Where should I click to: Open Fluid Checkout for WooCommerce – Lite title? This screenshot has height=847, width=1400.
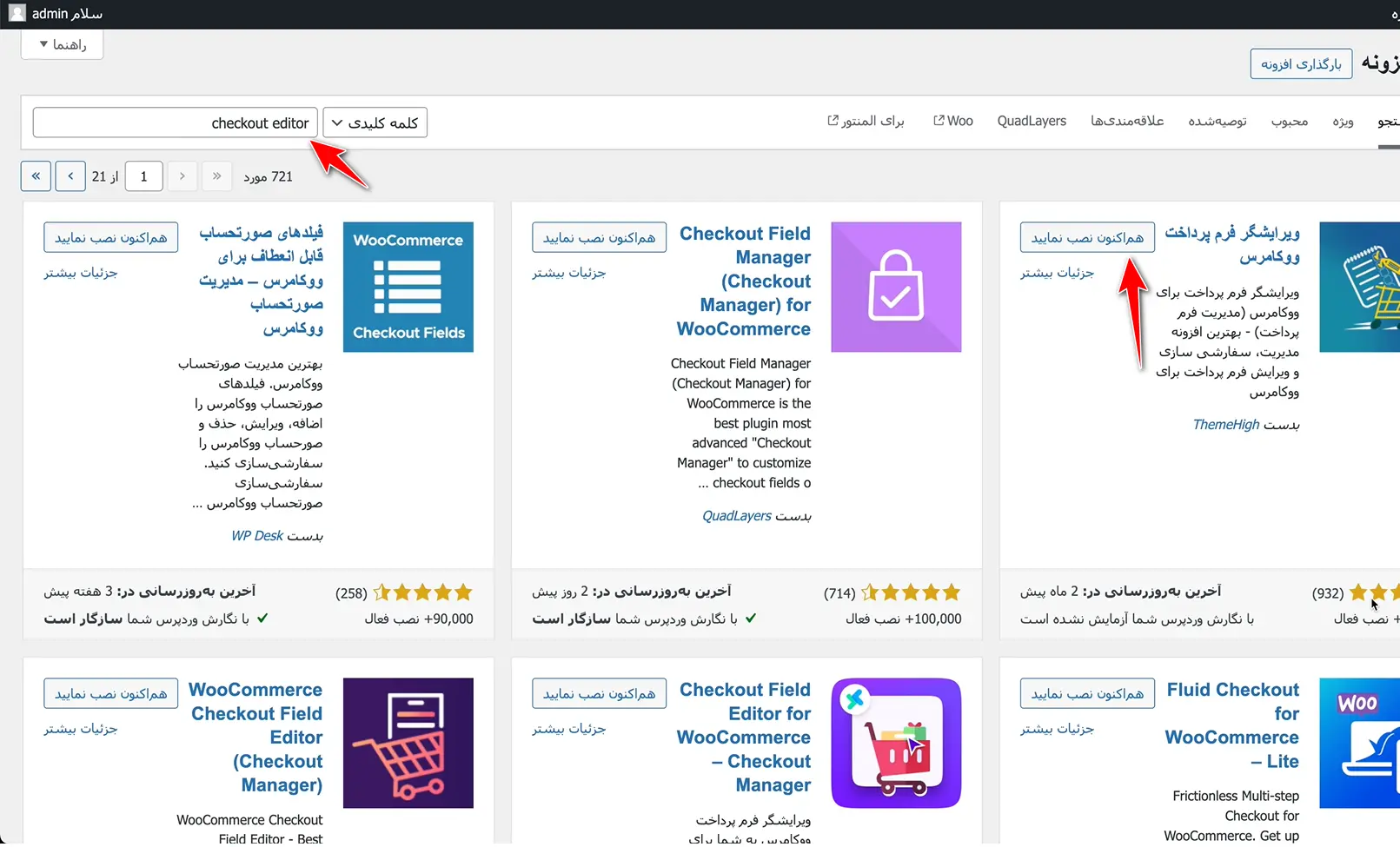coord(1232,725)
